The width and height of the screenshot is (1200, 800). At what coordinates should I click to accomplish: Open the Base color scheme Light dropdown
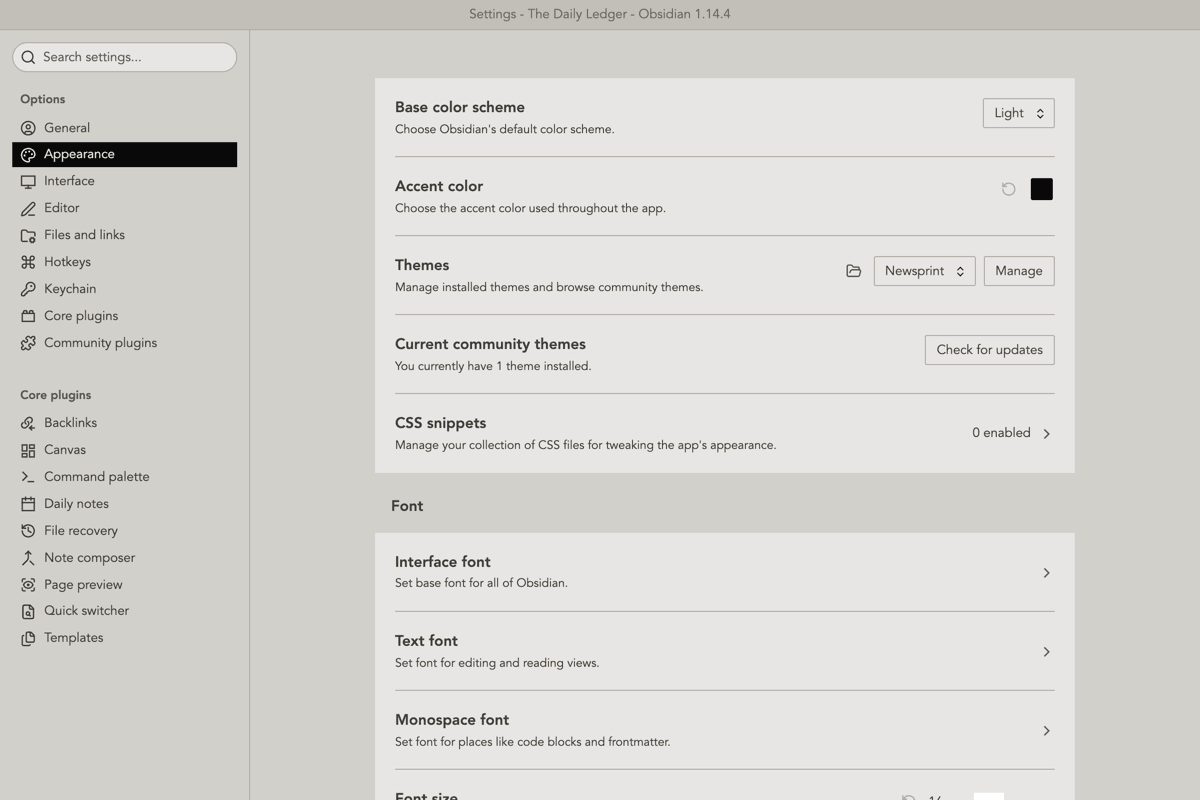pos(1018,113)
